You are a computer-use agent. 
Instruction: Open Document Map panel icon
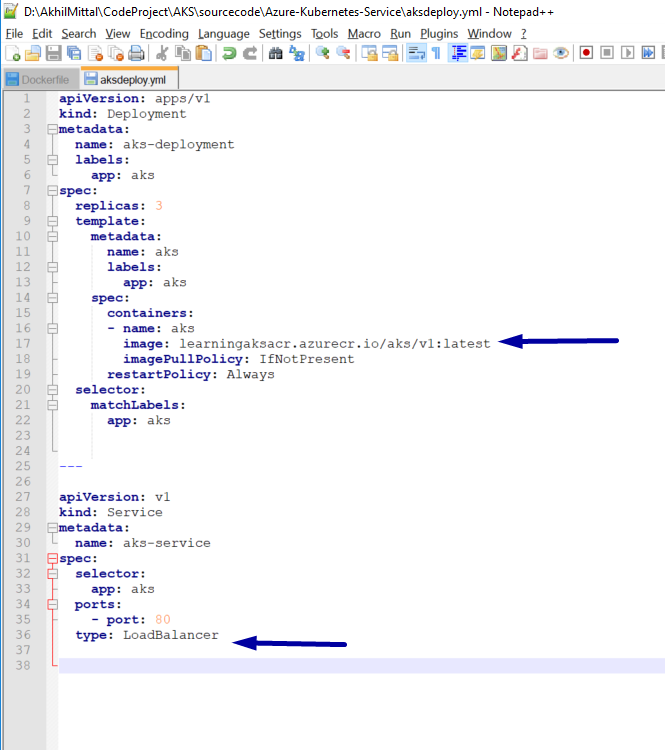(499, 53)
